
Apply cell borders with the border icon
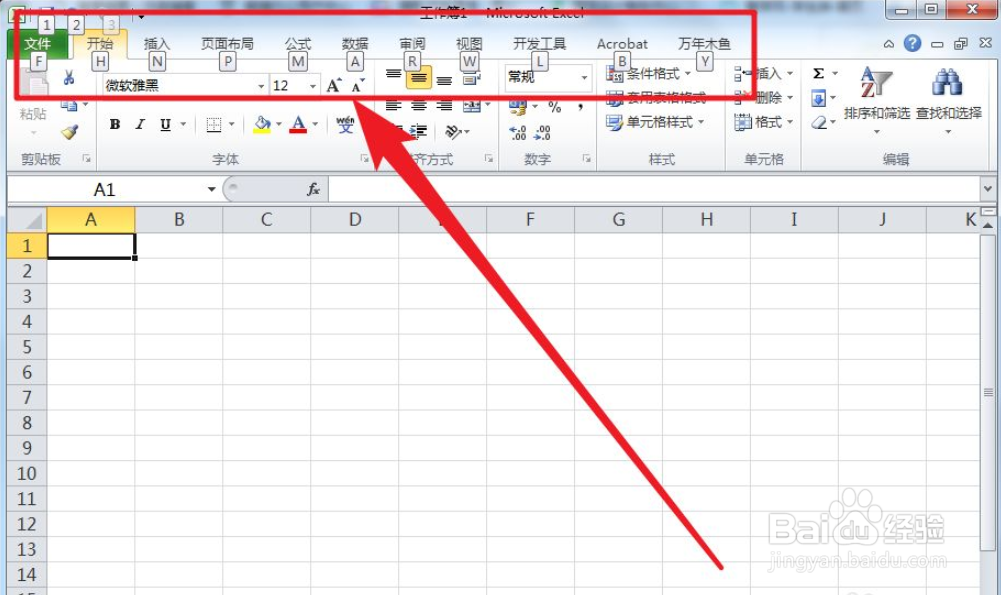(214, 124)
